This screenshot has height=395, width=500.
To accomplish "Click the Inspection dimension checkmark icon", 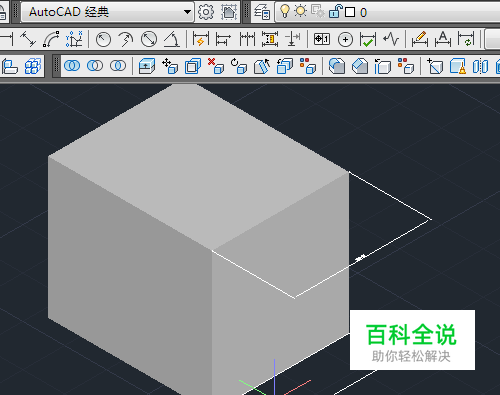I will tap(368, 40).
